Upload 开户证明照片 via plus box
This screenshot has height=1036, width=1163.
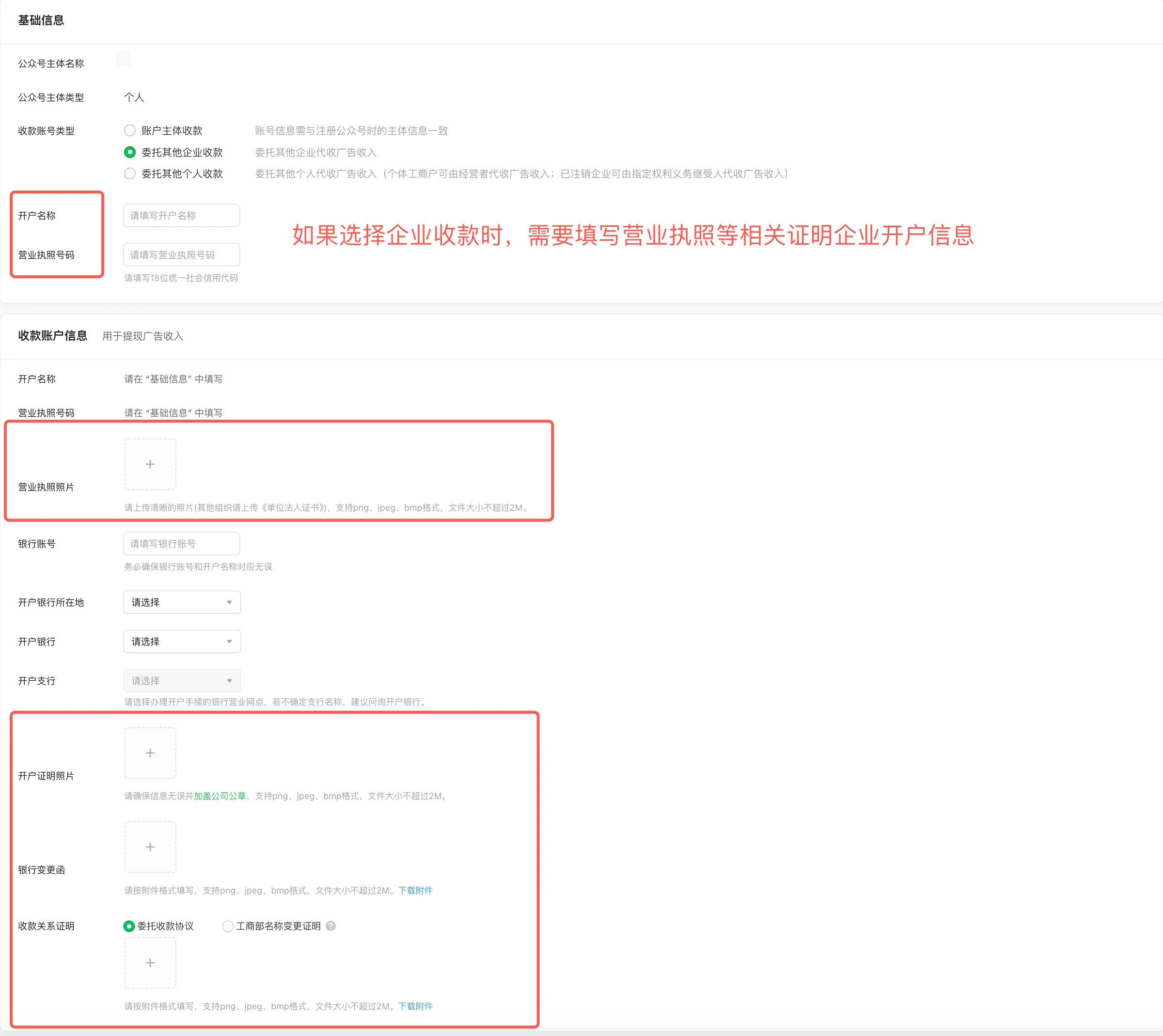150,753
